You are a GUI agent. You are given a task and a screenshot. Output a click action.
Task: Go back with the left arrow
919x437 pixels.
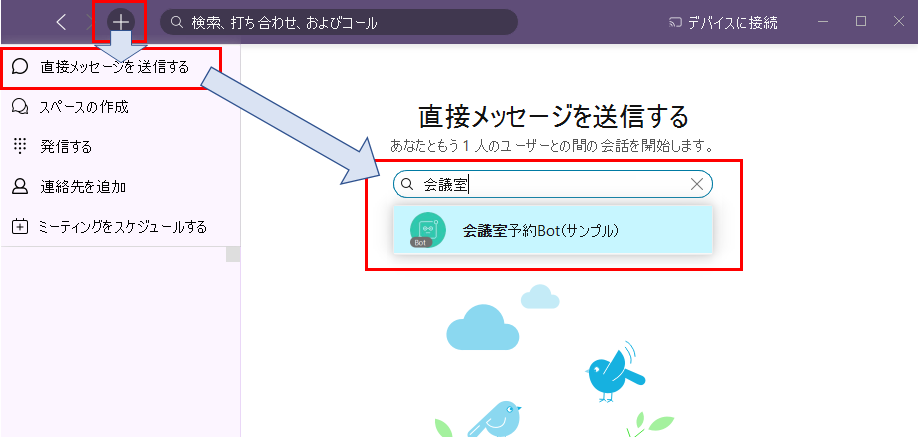point(61,22)
